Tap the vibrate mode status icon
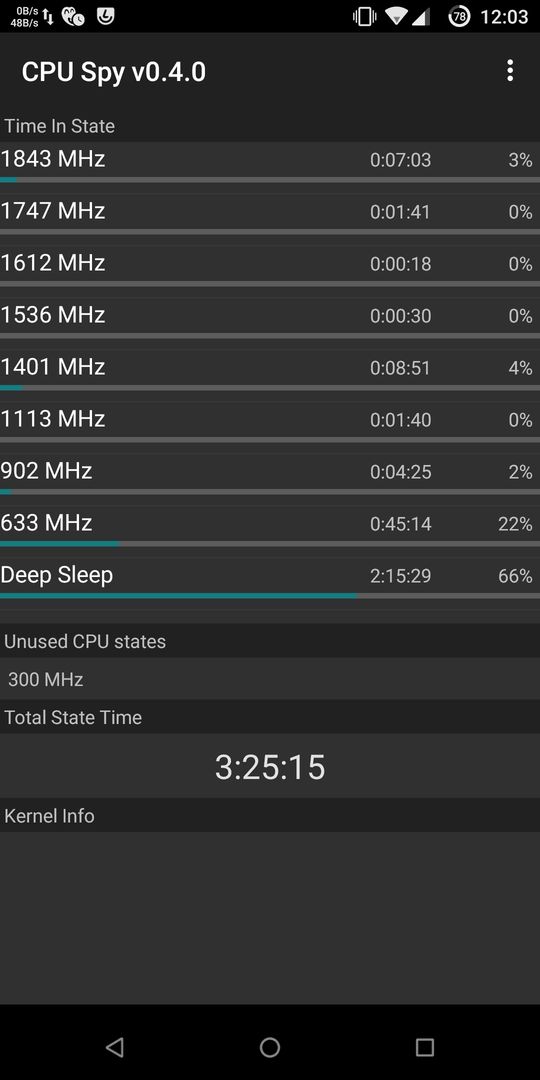 click(364, 17)
